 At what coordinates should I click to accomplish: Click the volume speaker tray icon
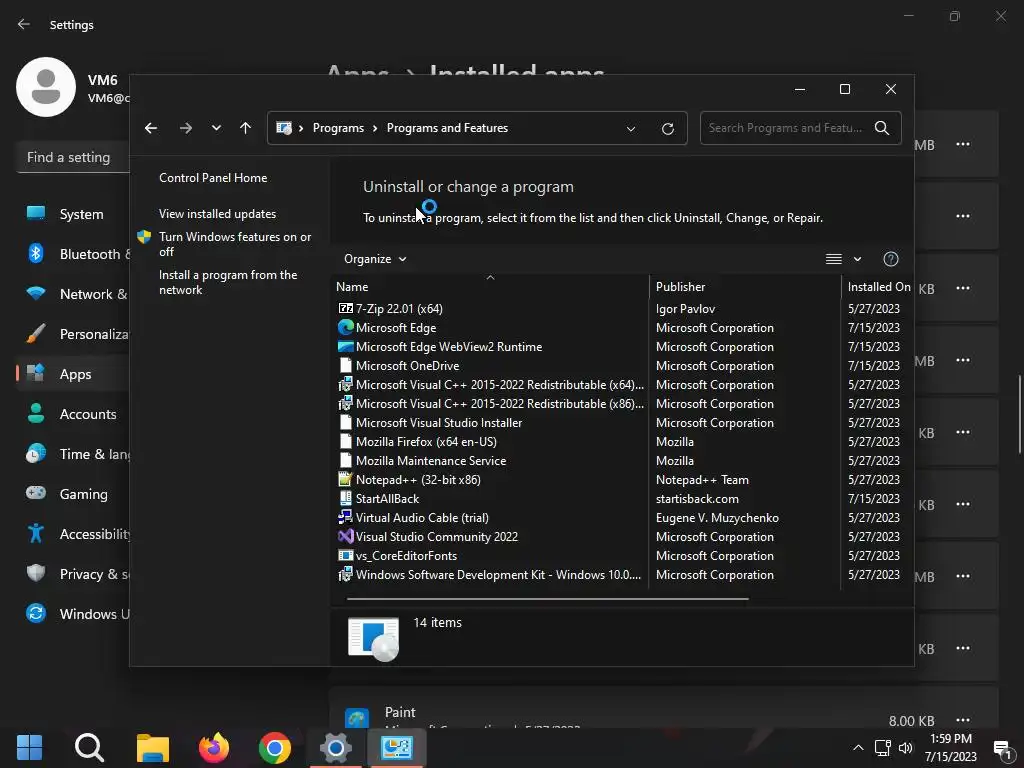[x=905, y=748]
